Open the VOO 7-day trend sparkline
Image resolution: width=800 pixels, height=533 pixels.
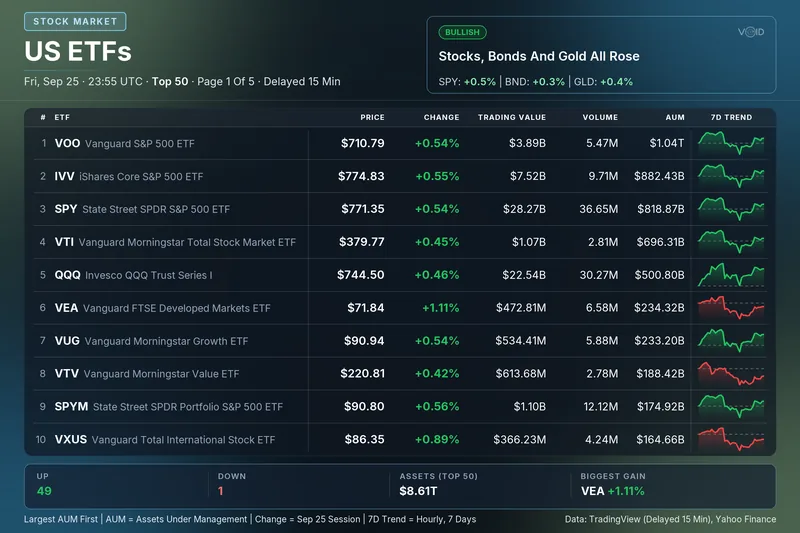(731, 143)
